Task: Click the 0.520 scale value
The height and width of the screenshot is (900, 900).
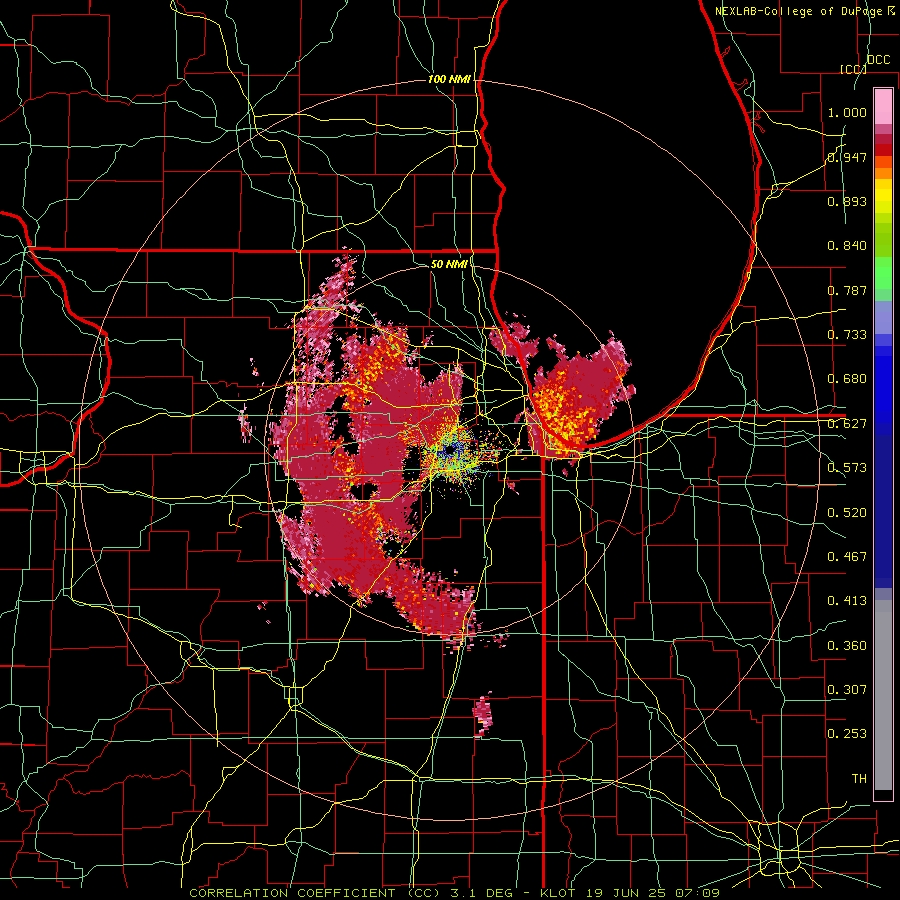Action: pos(847,513)
